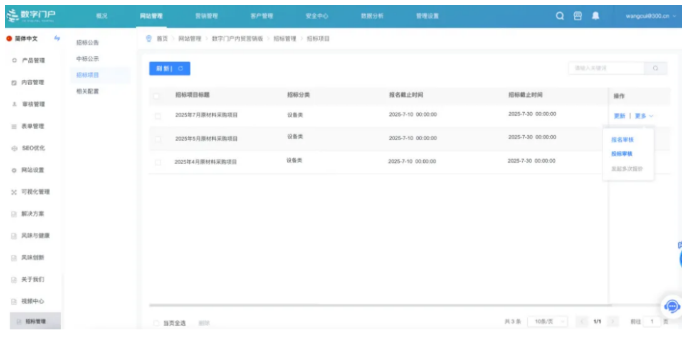Click the keyword search magnifier button
685x364 pixels.
click(x=655, y=68)
